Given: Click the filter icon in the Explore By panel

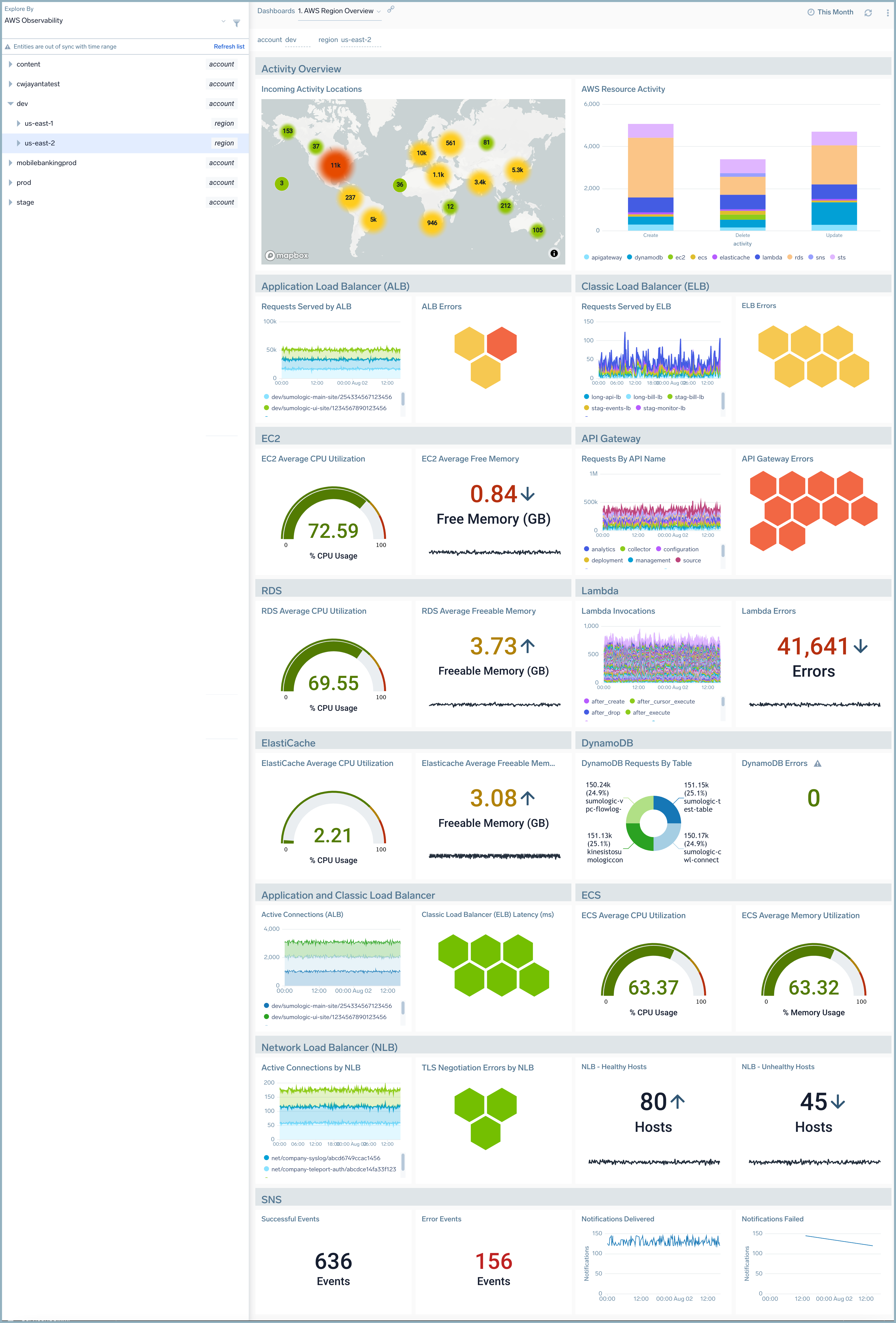Looking at the screenshot, I should 237,23.
